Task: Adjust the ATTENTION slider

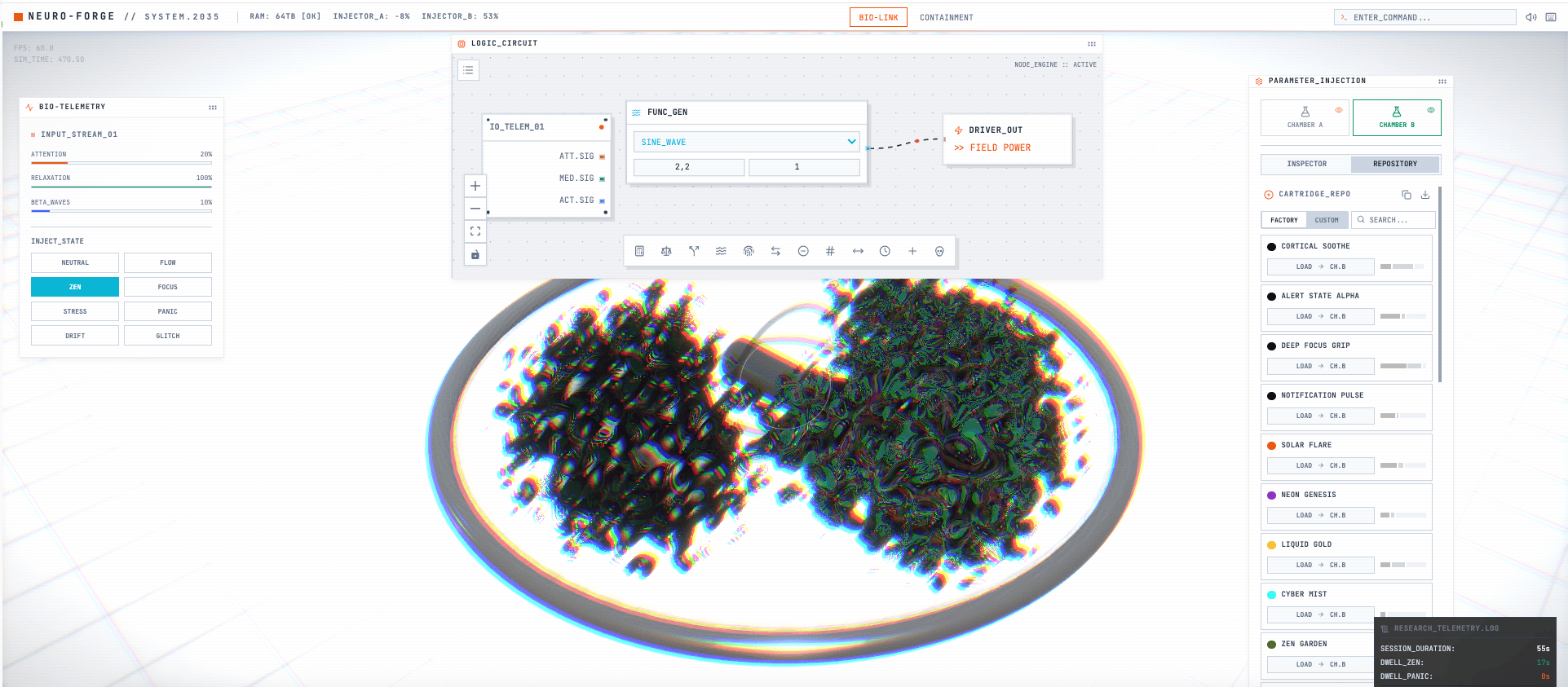Action: pyautogui.click(x=121, y=163)
